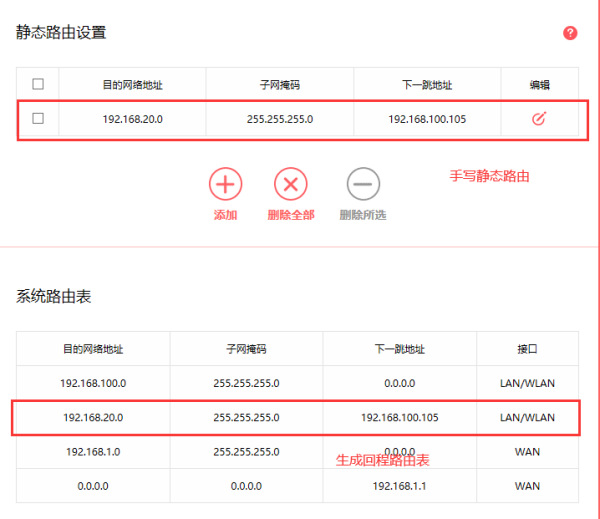This screenshot has width=600, height=519.
Task: Click the add (plus) circle icon
Action: point(225,184)
